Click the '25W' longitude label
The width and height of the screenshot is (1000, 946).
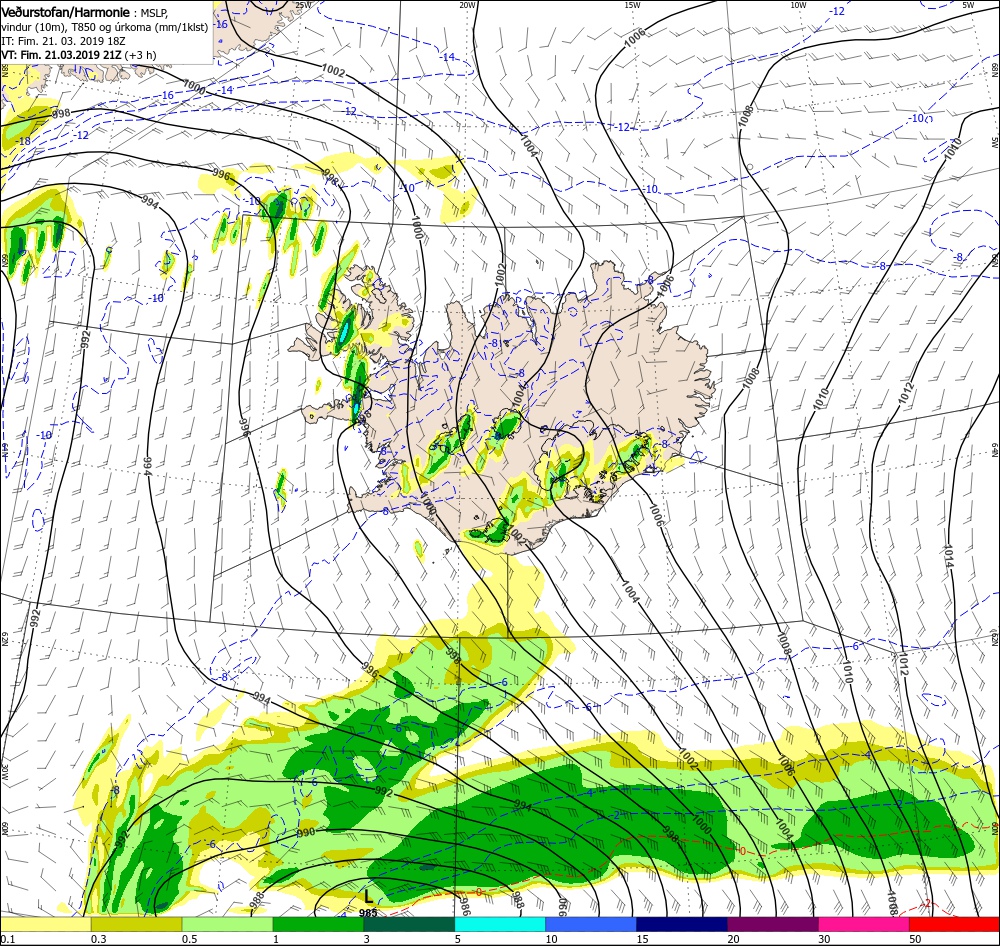pos(303,5)
